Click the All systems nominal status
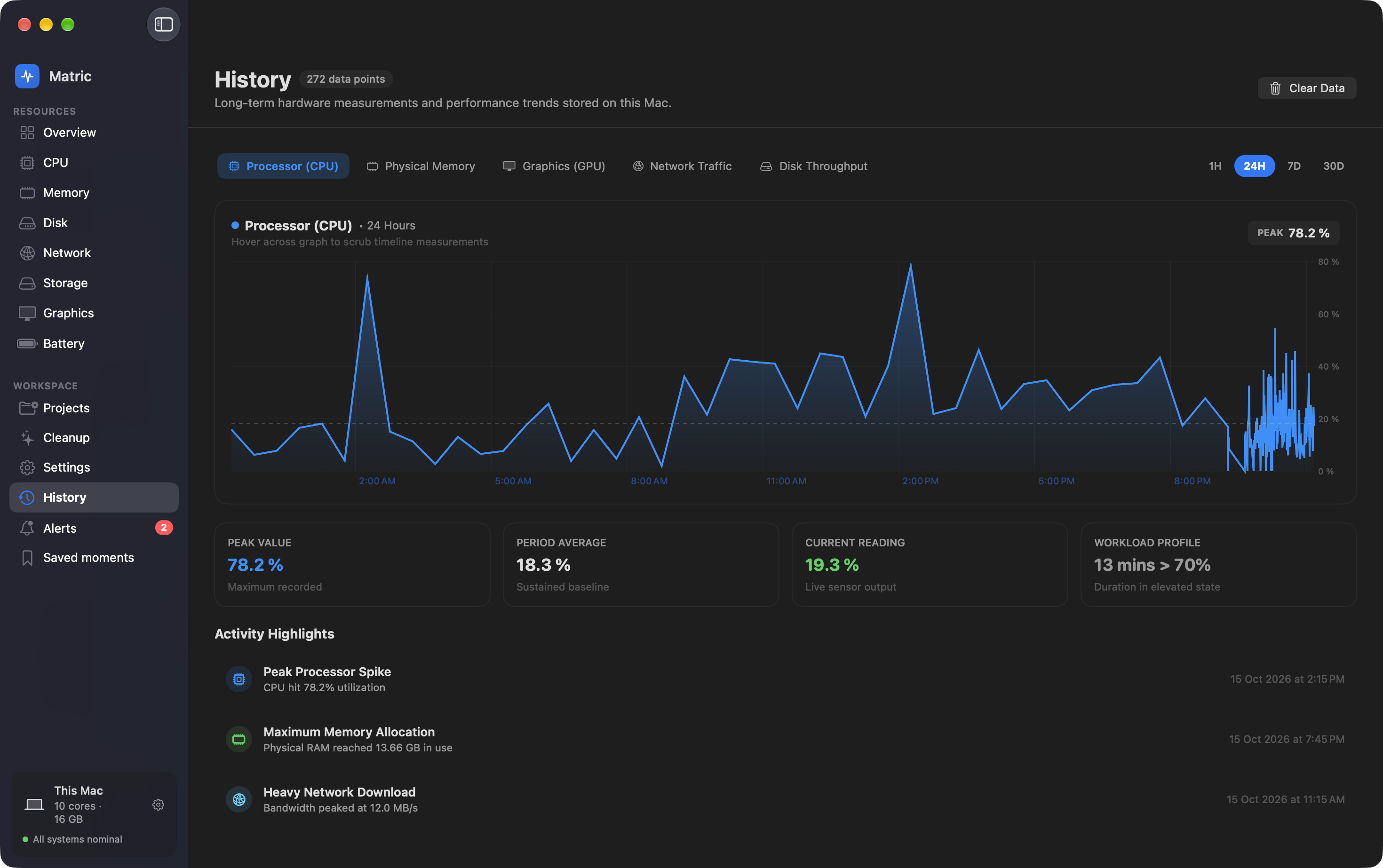The width and height of the screenshot is (1383, 868). [72, 839]
